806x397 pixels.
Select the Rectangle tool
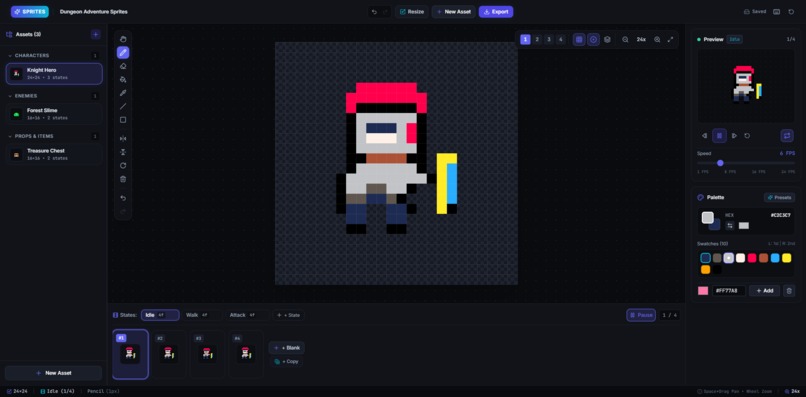coord(123,120)
